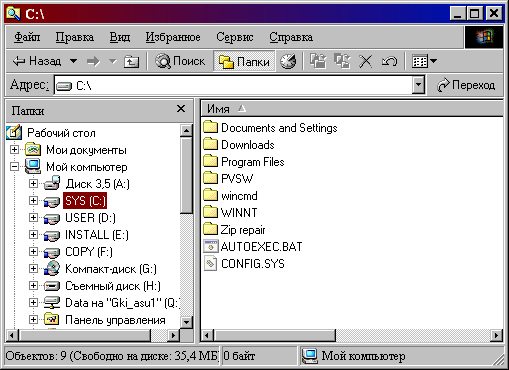Click the SYS (C:) drive icon
Viewport: 509px width, 370px height.
pyautogui.click(x=52, y=201)
